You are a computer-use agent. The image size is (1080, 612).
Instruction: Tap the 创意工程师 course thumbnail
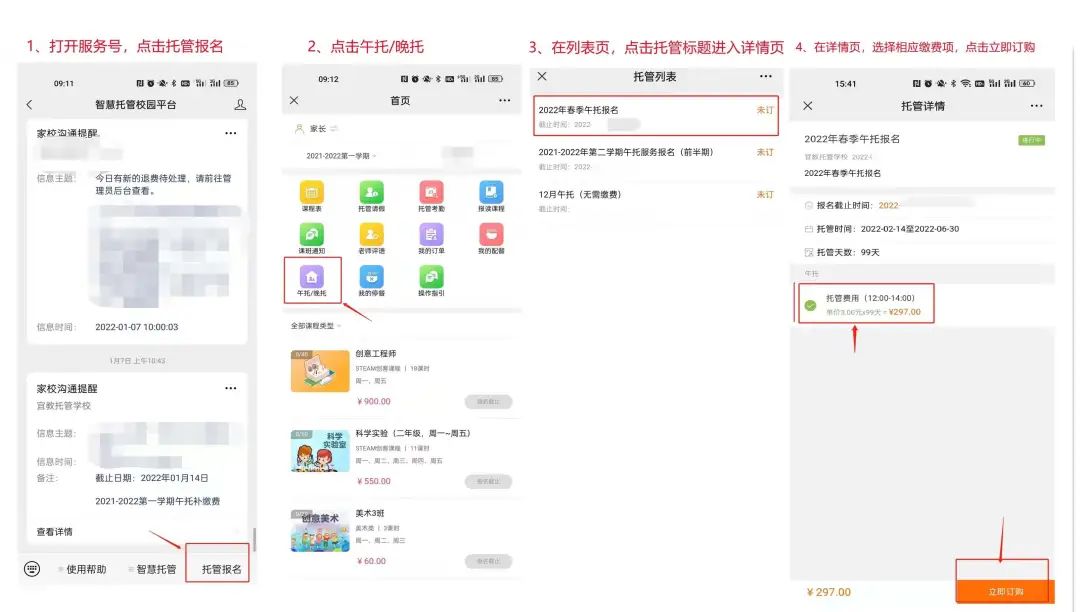pyautogui.click(x=320, y=371)
